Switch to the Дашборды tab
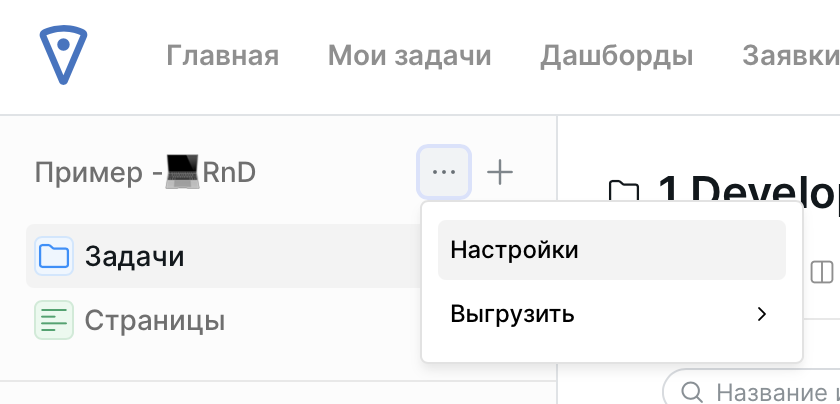This screenshot has height=404, width=840. (x=617, y=56)
